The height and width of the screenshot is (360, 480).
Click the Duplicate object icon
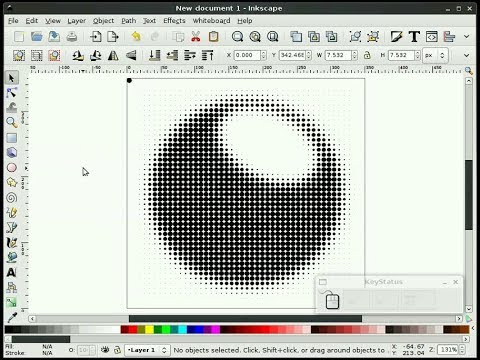[296, 36]
